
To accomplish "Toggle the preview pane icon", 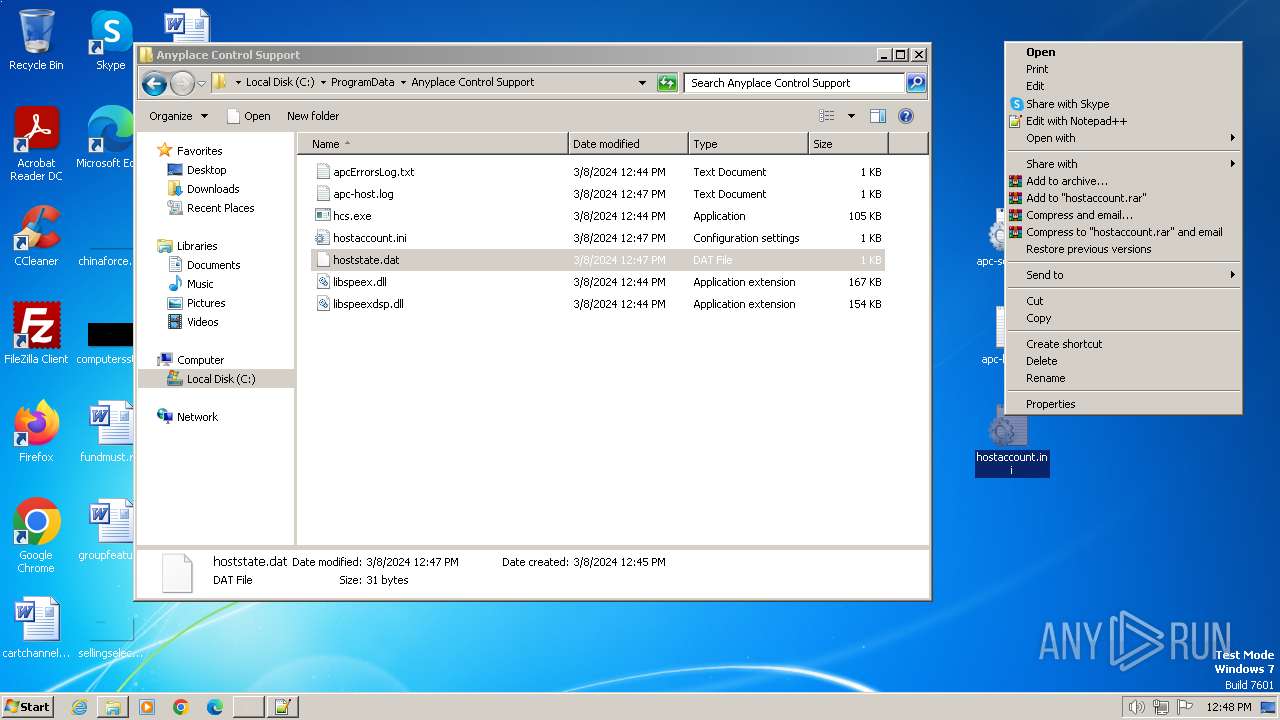I will [x=877, y=116].
